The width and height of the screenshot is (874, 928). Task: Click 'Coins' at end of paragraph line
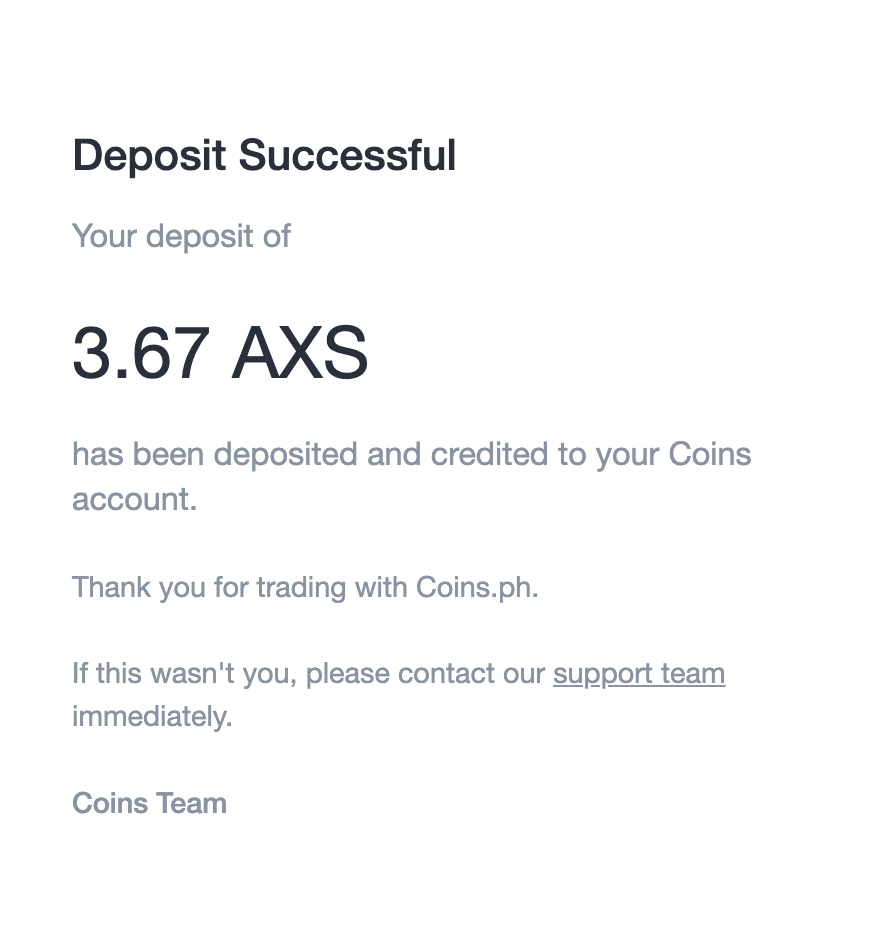[x=709, y=455]
